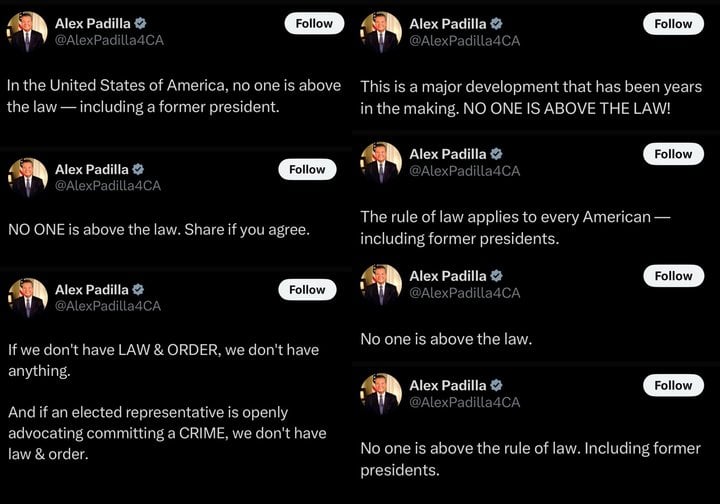Viewport: 720px width, 504px height.
Task: Follow from the 'In the United States' tweet
Action: [x=314, y=24]
